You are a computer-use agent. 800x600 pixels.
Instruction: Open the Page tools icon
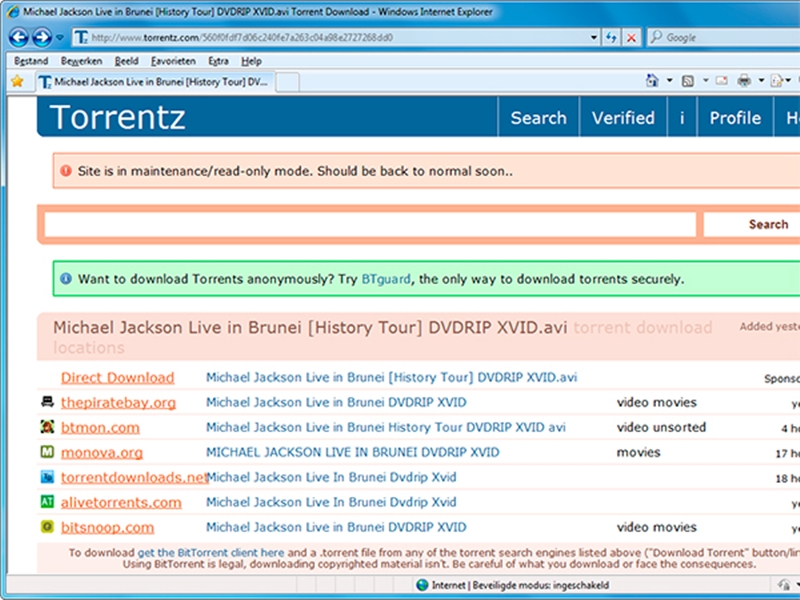777,81
